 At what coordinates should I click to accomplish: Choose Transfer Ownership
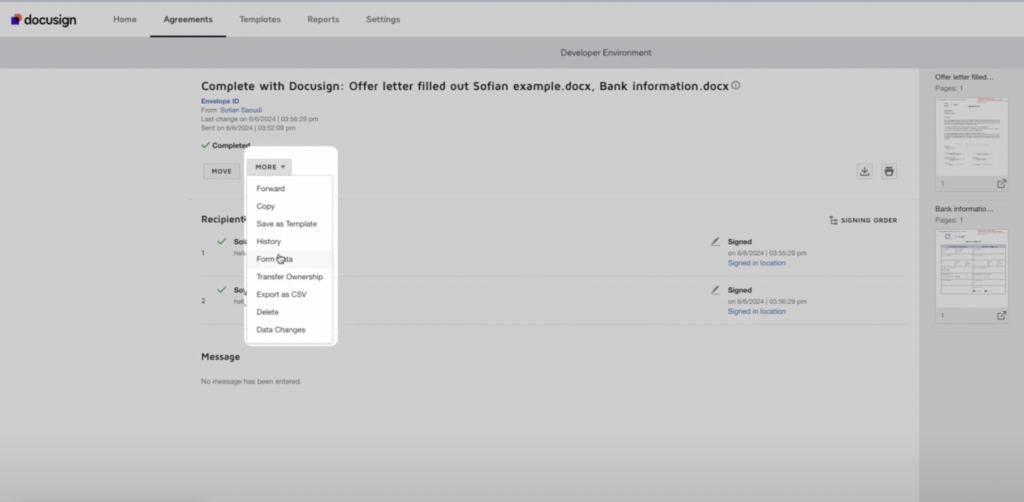[x=289, y=277]
